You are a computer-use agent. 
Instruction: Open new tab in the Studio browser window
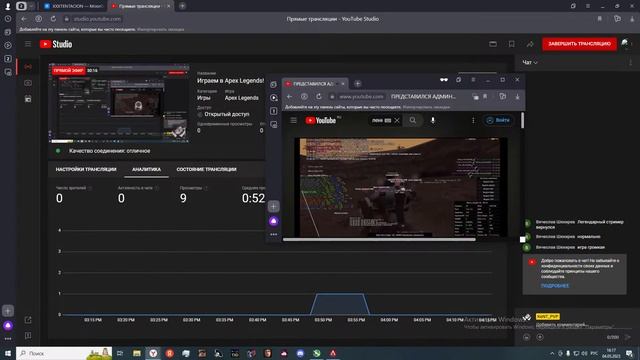click(182, 6)
